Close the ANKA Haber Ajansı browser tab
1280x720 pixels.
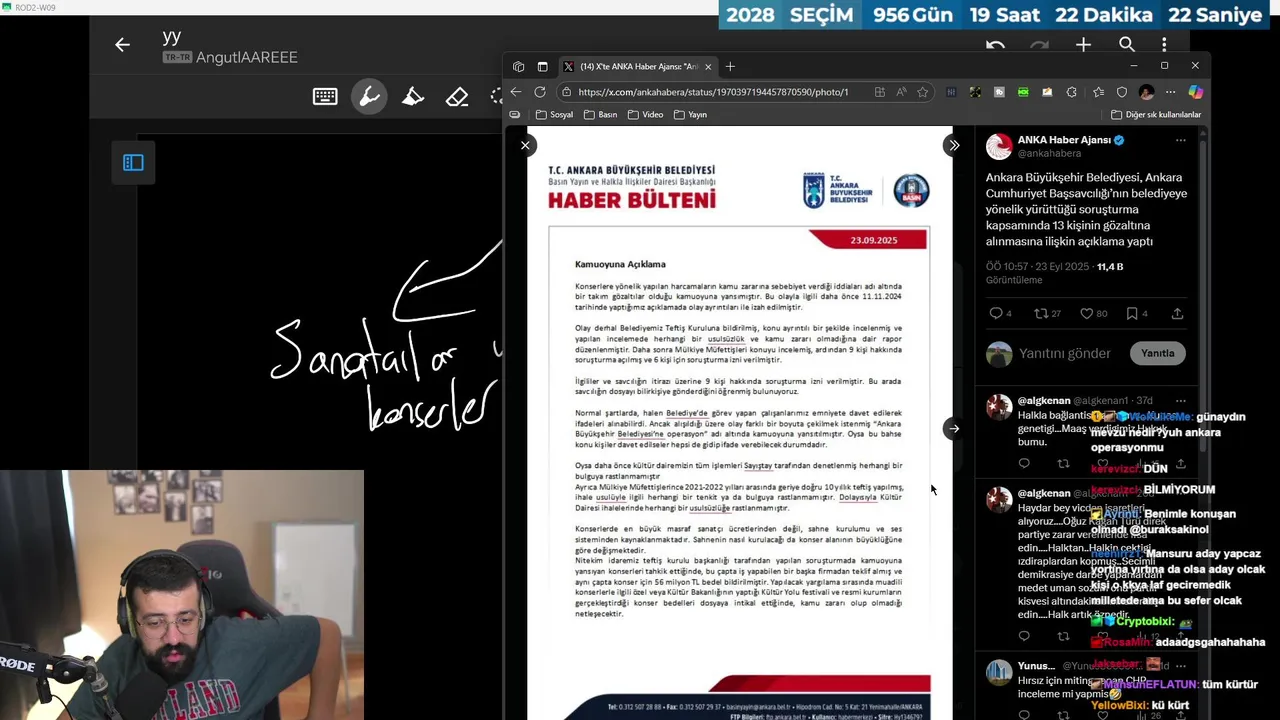coord(708,67)
